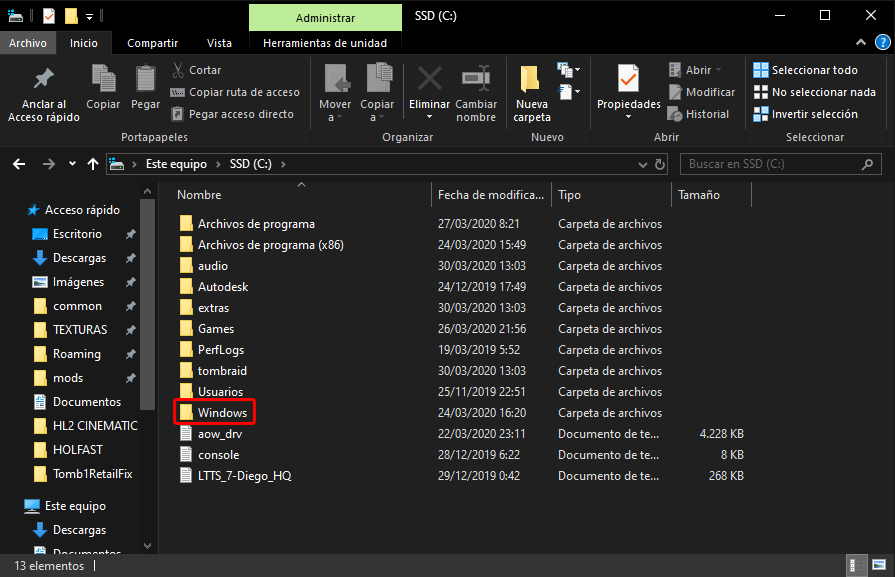Viewport: 895px width, 577px height.
Task: Open recent locations dropdown arrow
Action: (x=72, y=164)
